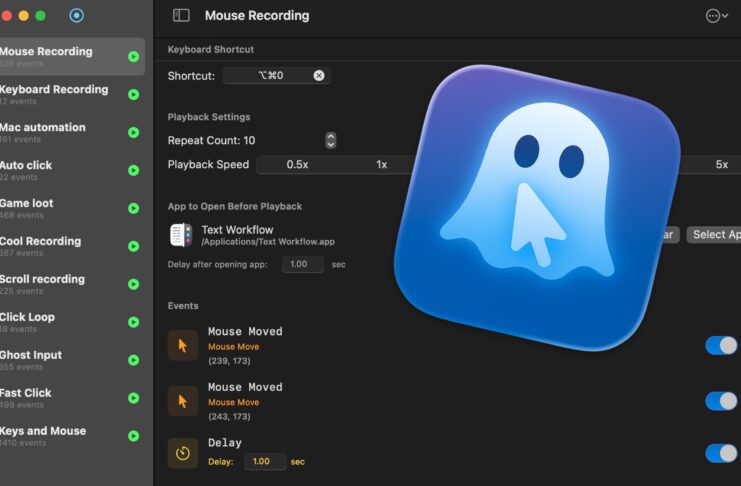Set playback speed to 1x
Viewport: 741px width, 486px height.
click(x=381, y=165)
